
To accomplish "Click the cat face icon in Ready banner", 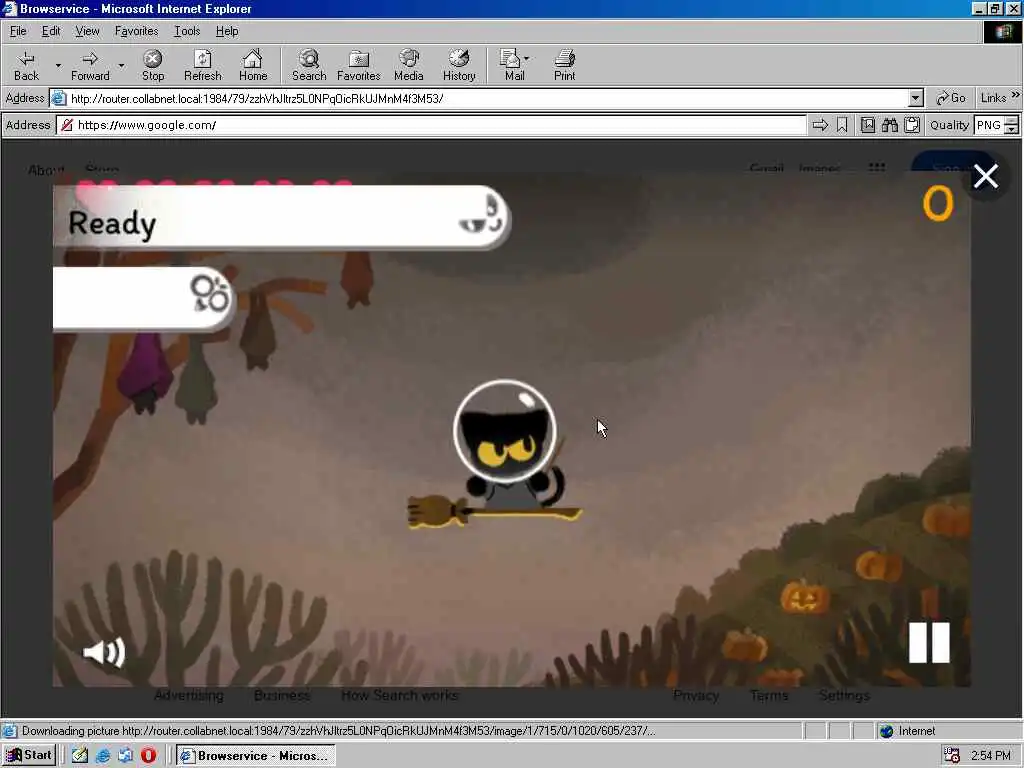I will 481,216.
